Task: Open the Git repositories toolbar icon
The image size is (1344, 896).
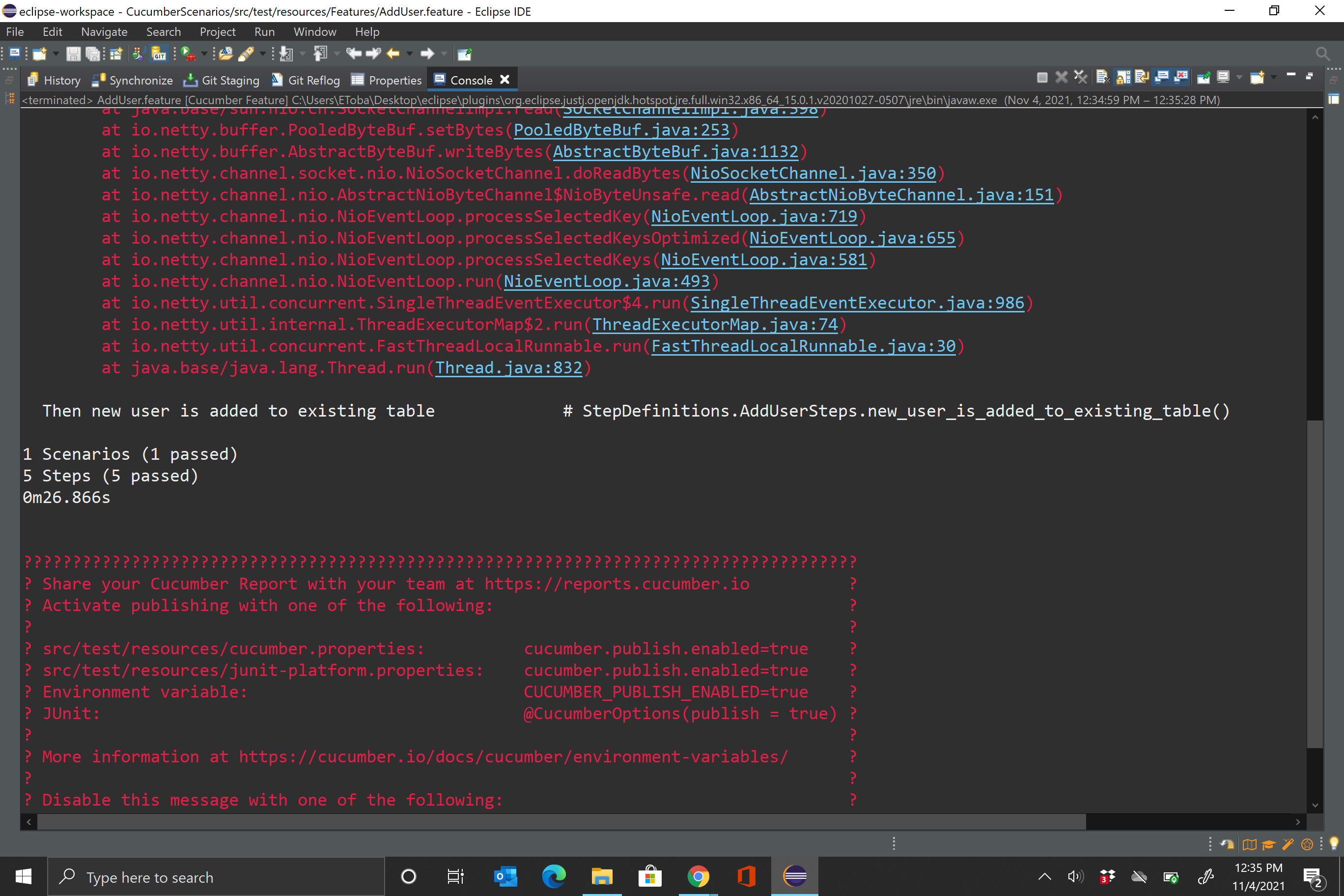Action: [x=159, y=54]
